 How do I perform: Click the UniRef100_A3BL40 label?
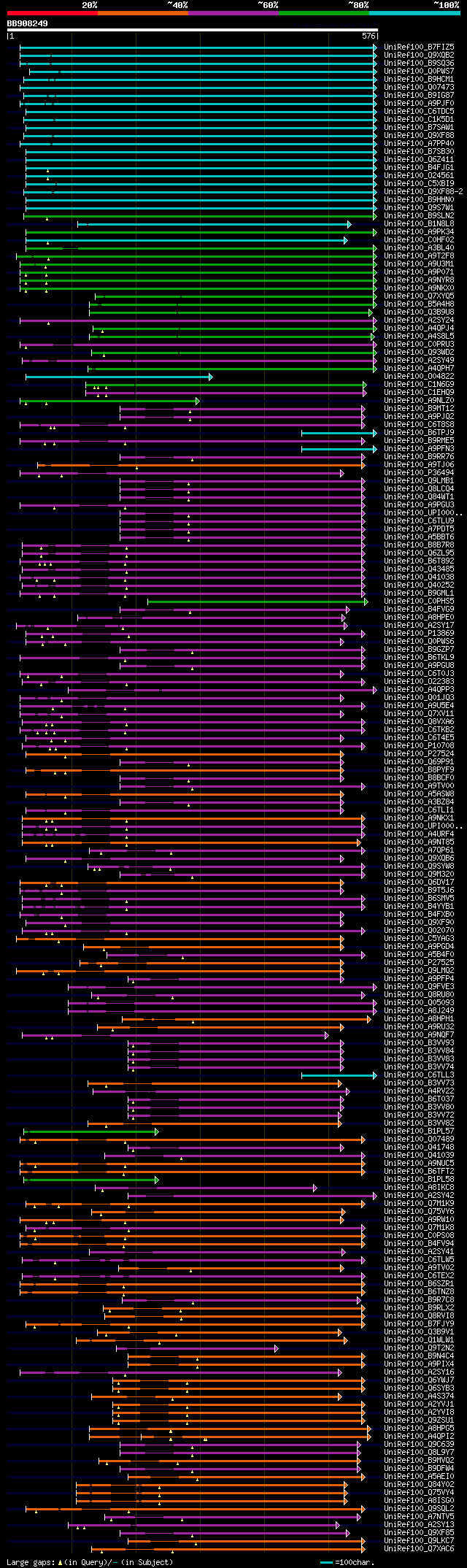[419, 247]
